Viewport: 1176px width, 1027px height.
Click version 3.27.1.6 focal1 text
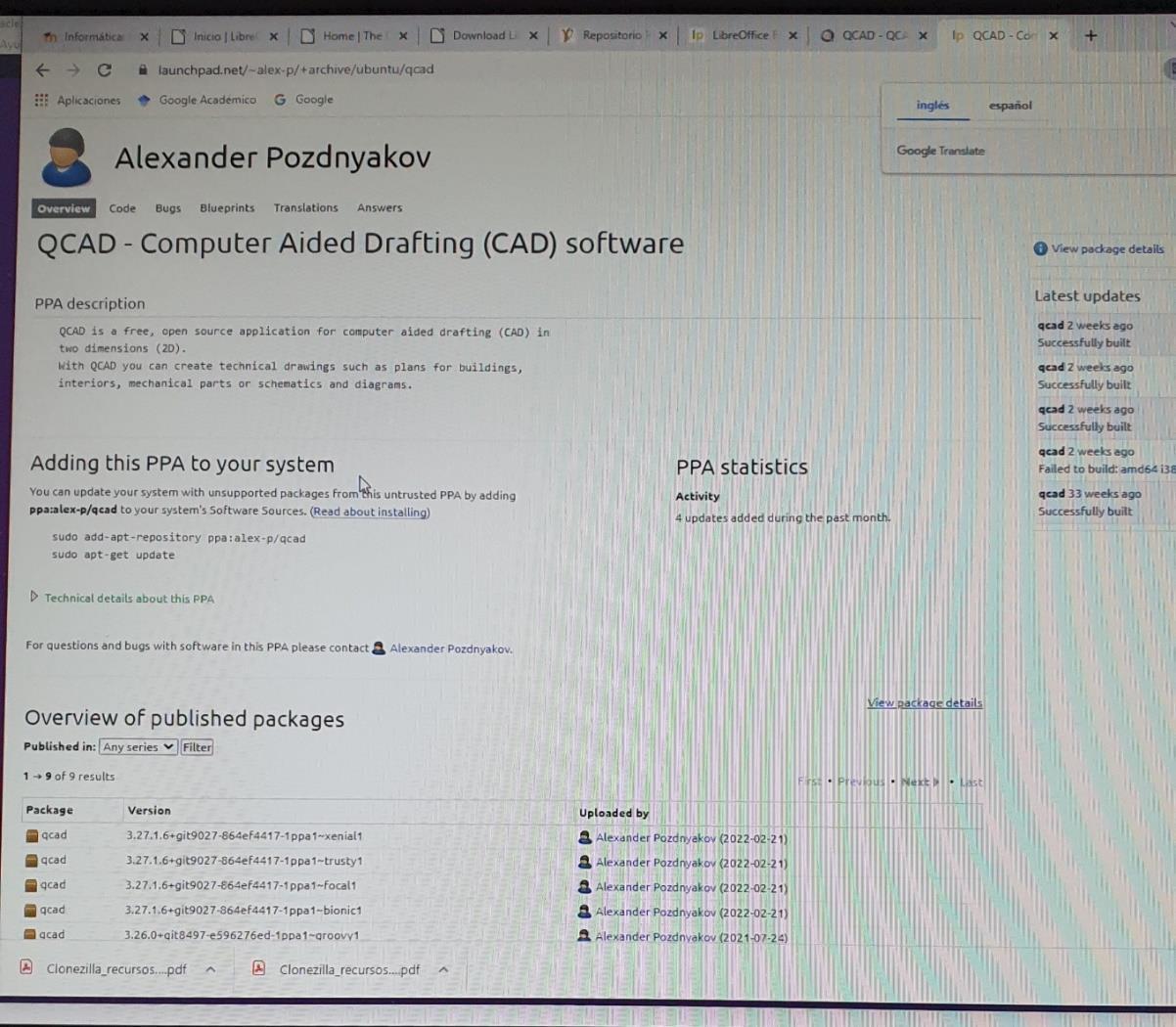[x=241, y=885]
